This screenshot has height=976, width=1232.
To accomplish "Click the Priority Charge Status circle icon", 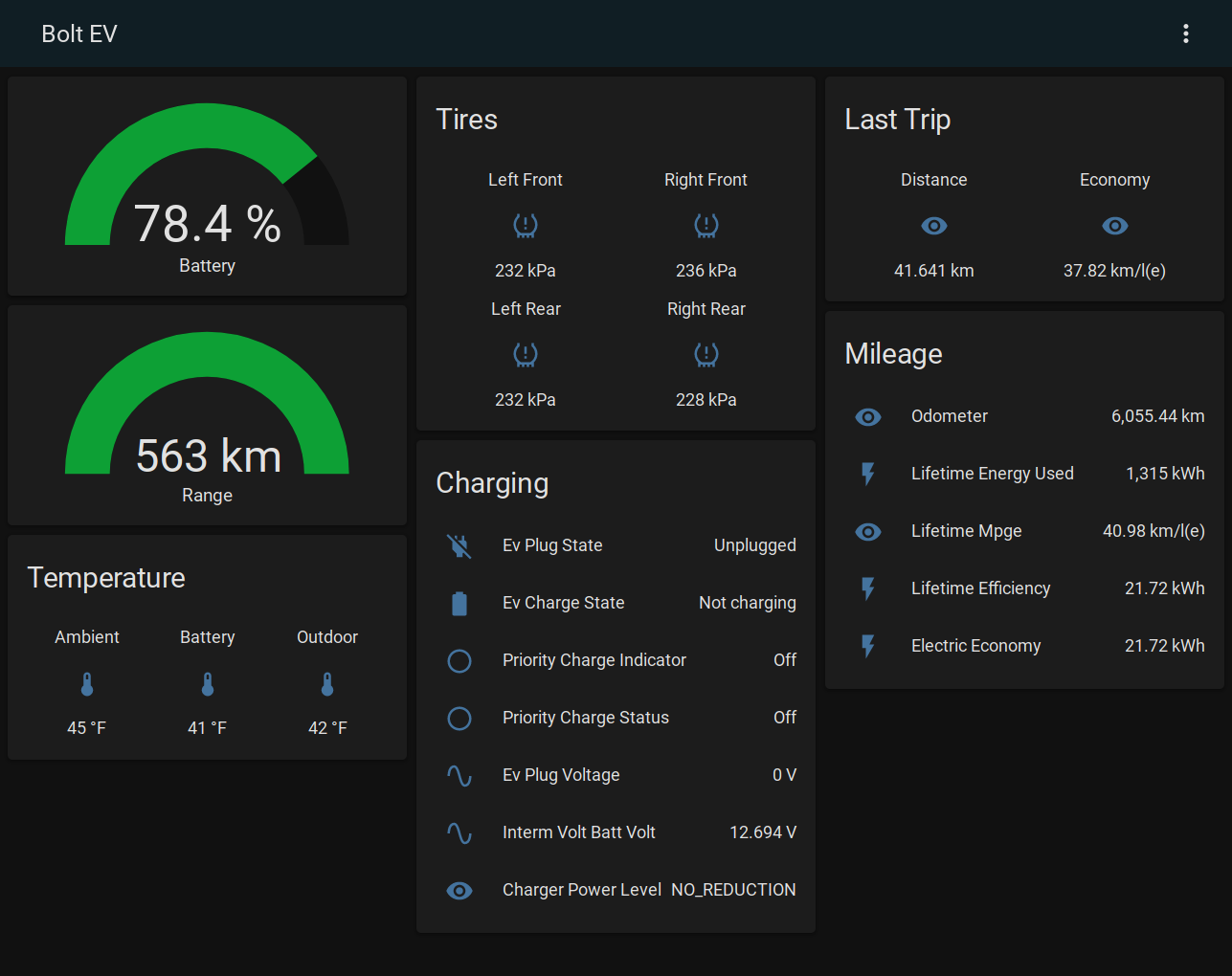I will 459,718.
